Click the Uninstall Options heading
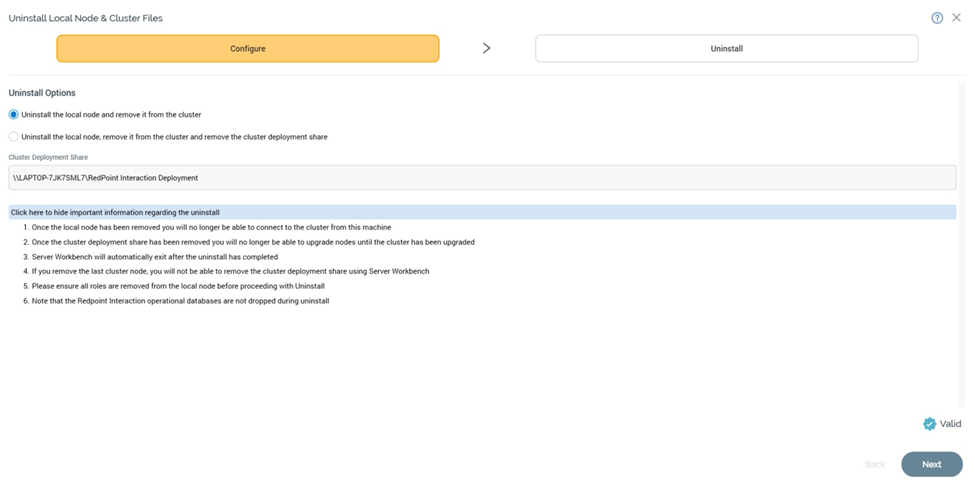Viewport: 975px width, 486px height. click(x=42, y=93)
